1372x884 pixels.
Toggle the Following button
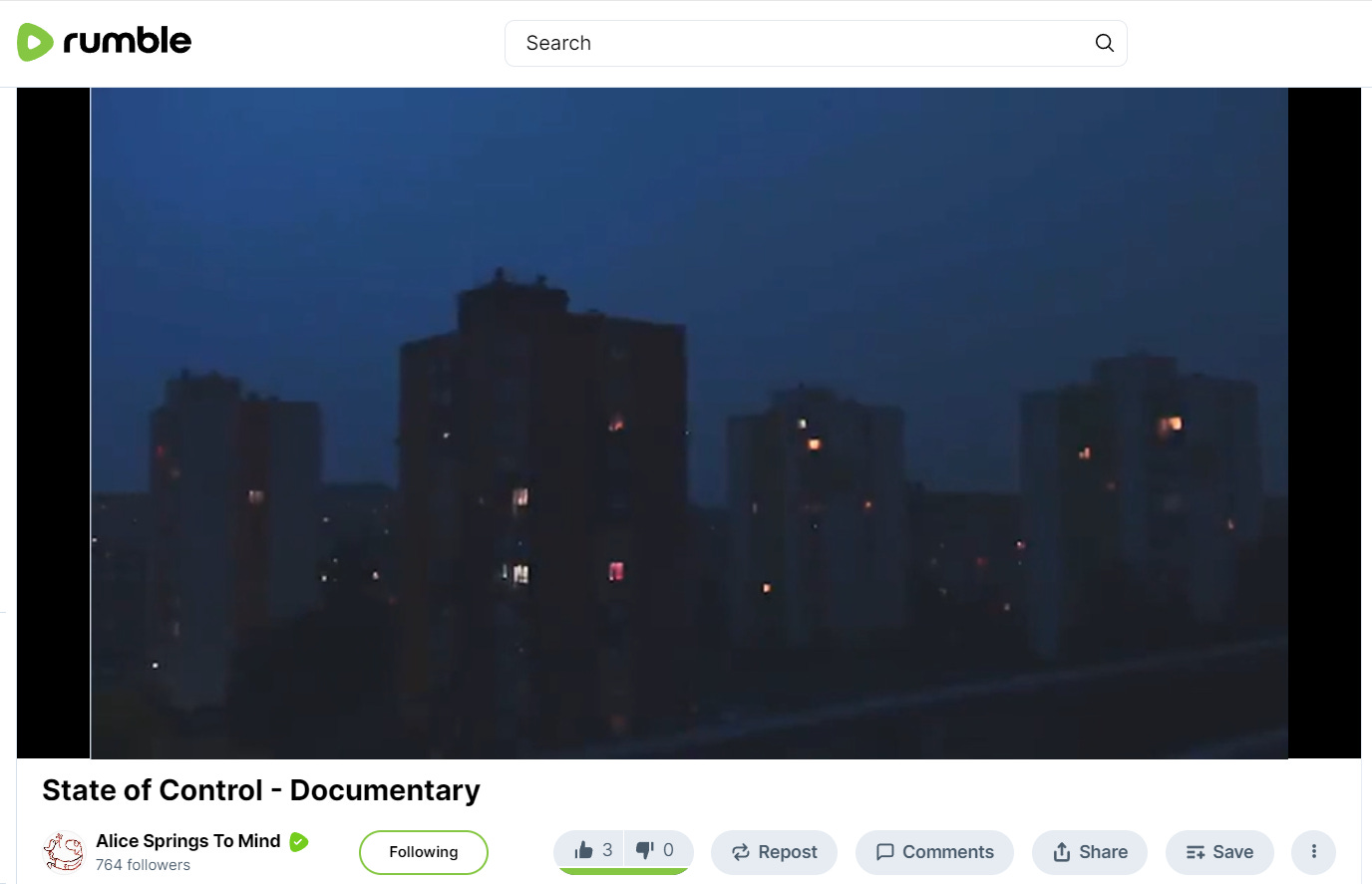pyautogui.click(x=424, y=852)
